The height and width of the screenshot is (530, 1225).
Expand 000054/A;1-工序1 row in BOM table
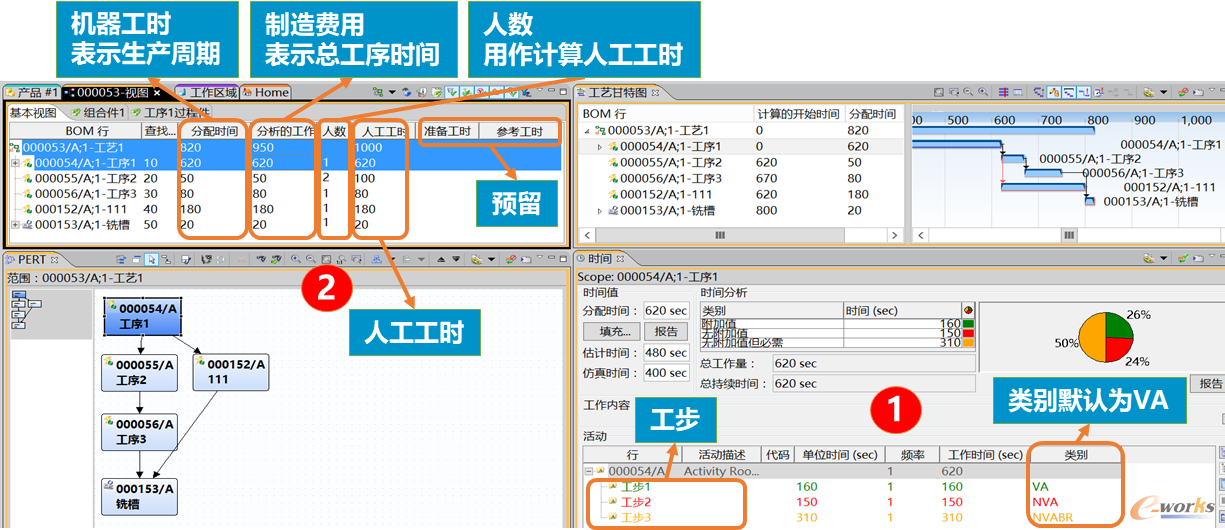click(15, 163)
